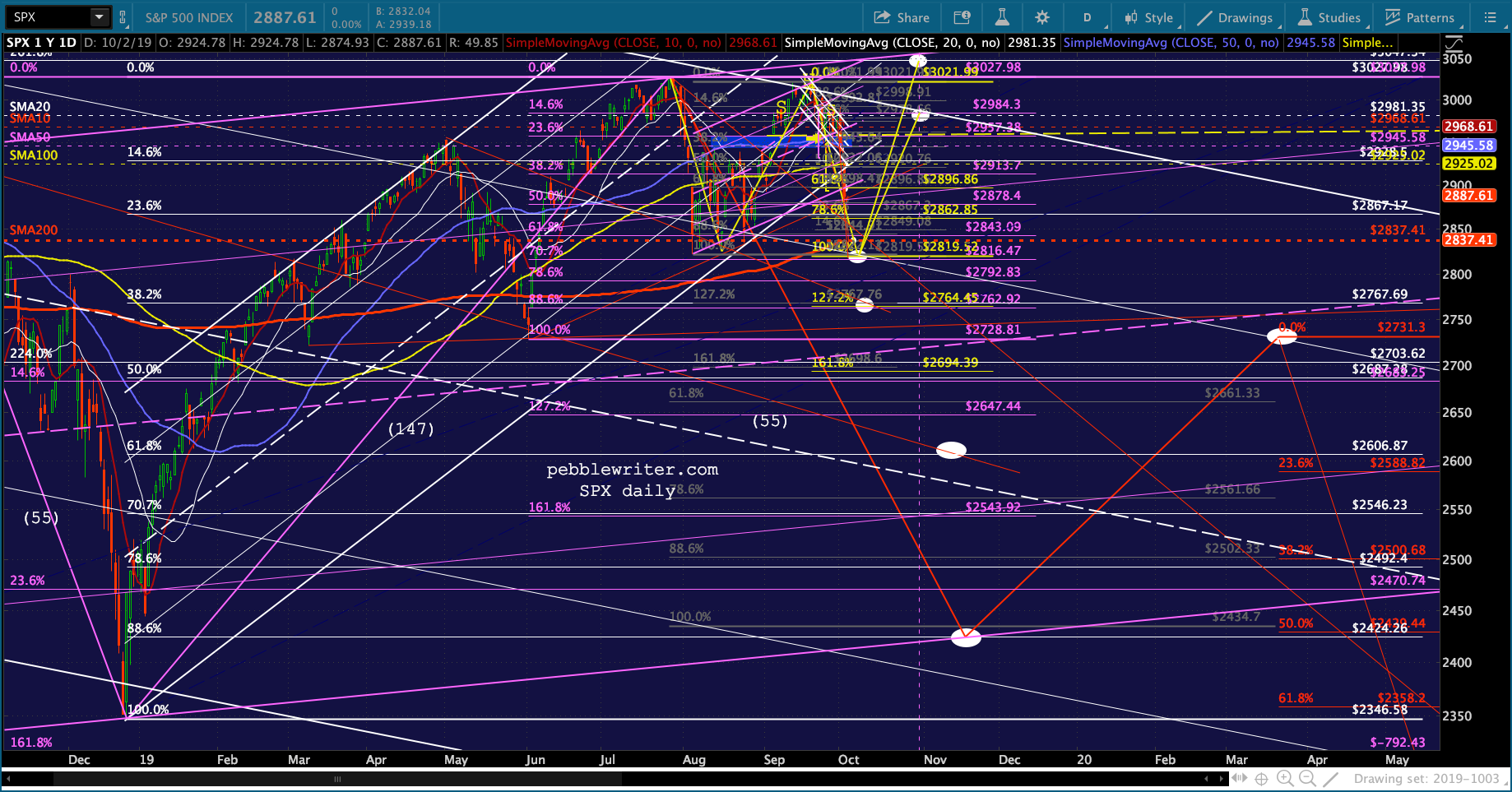Screen dimensions: 1512x792
Task: Click the white target ellipse near 2731
Action: tap(1282, 336)
